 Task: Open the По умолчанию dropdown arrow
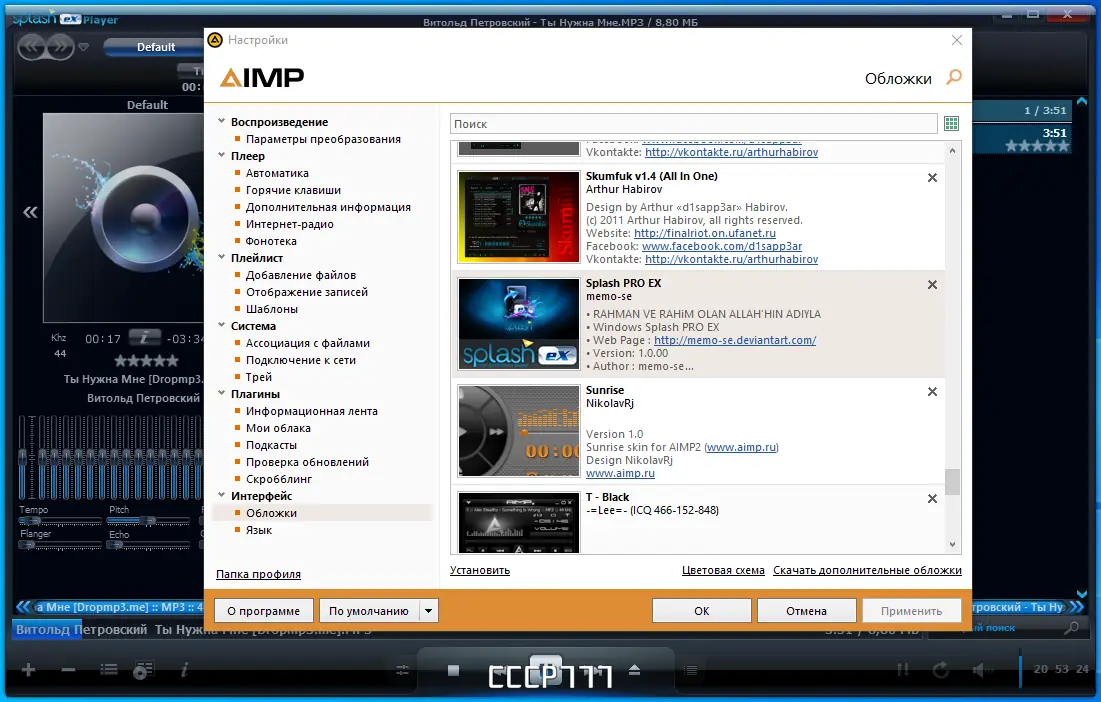429,611
